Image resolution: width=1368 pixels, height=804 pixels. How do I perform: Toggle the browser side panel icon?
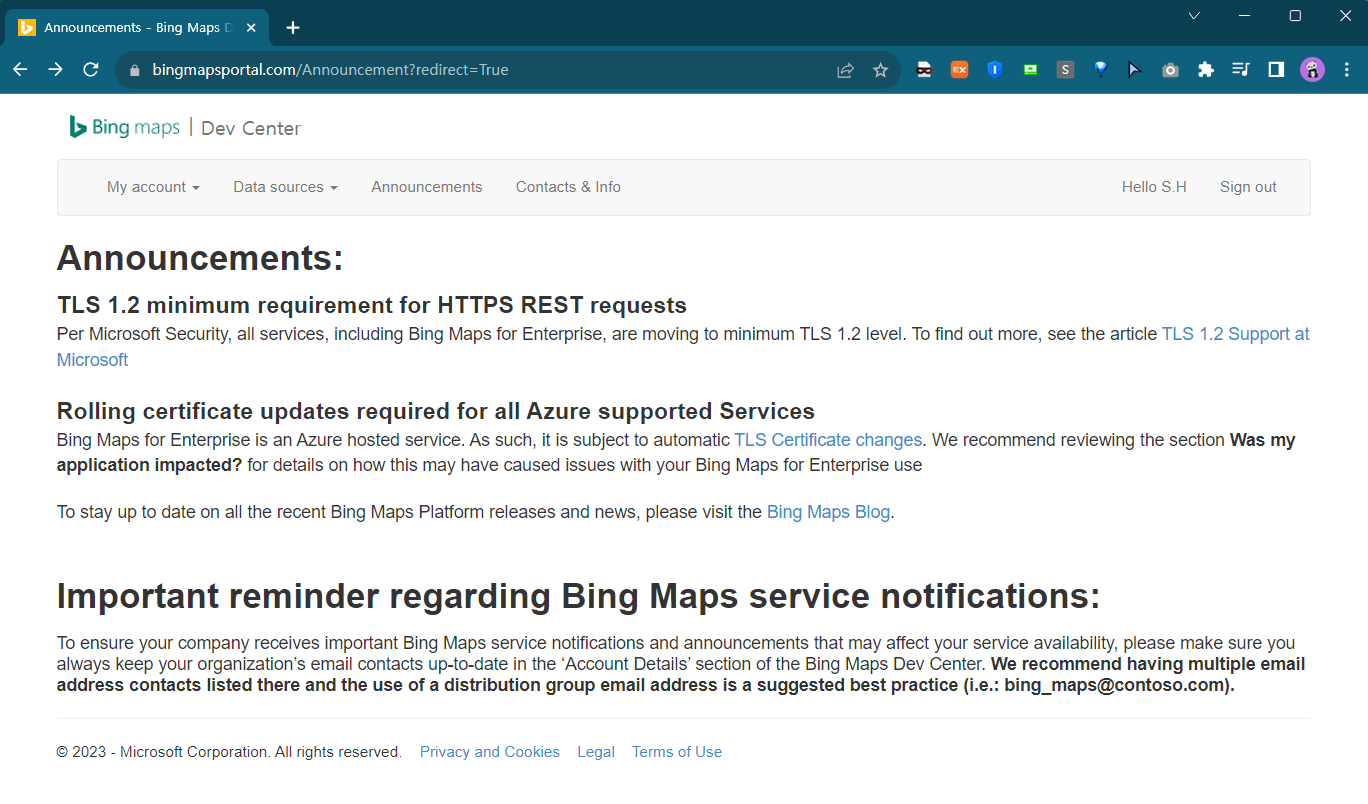click(x=1276, y=70)
